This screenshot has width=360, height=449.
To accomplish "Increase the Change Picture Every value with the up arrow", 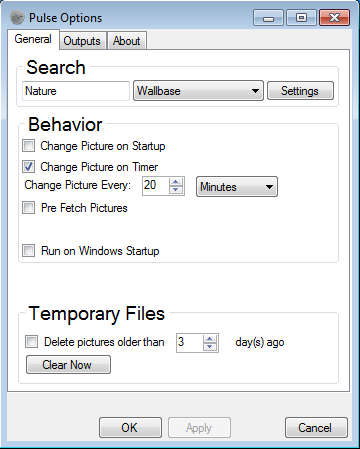I will (176, 182).
